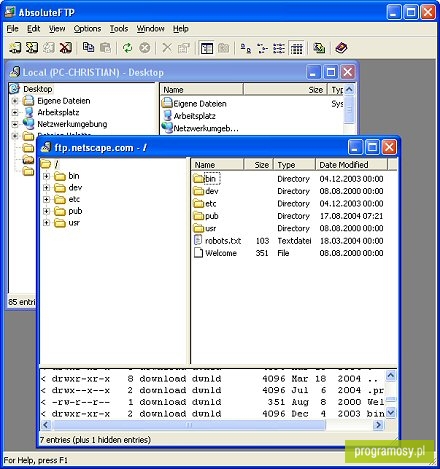Select the dev directory in ftp file list
The width and height of the screenshot is (440, 469).
pos(212,191)
